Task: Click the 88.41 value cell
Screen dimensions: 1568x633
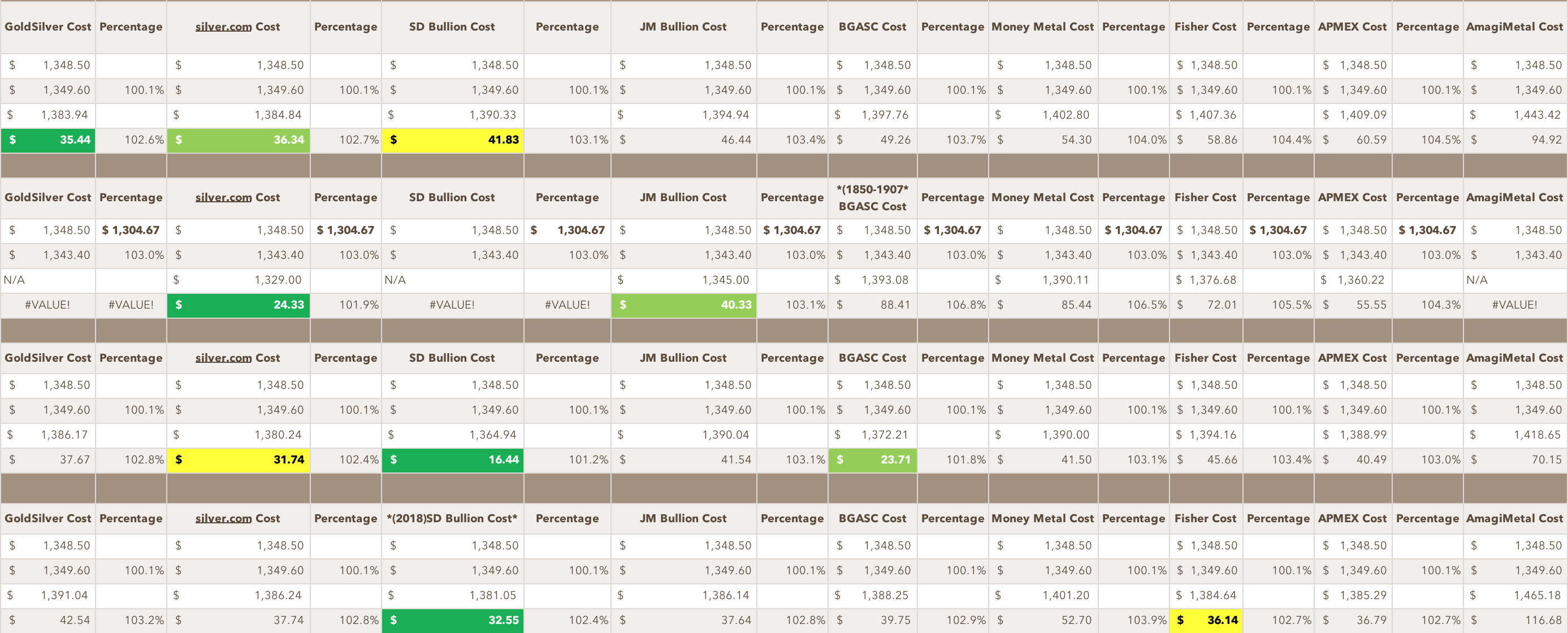Action: click(873, 305)
